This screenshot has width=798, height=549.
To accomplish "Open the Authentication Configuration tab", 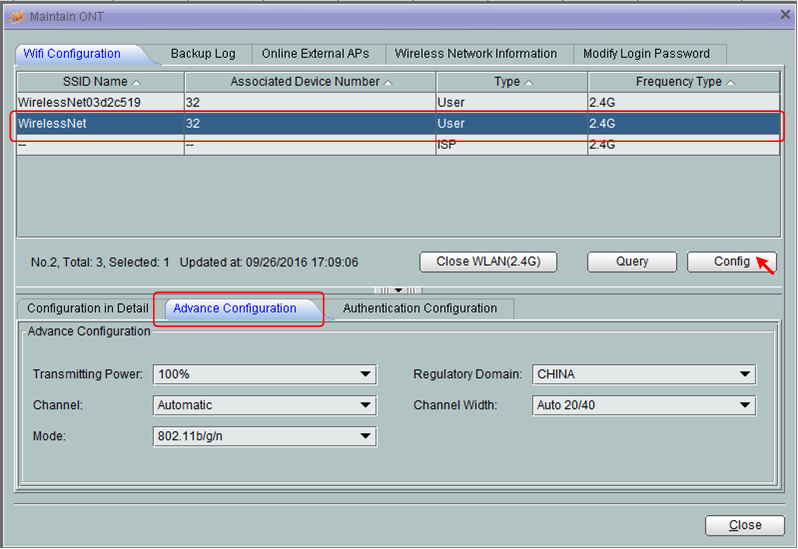I will pyautogui.click(x=420, y=309).
